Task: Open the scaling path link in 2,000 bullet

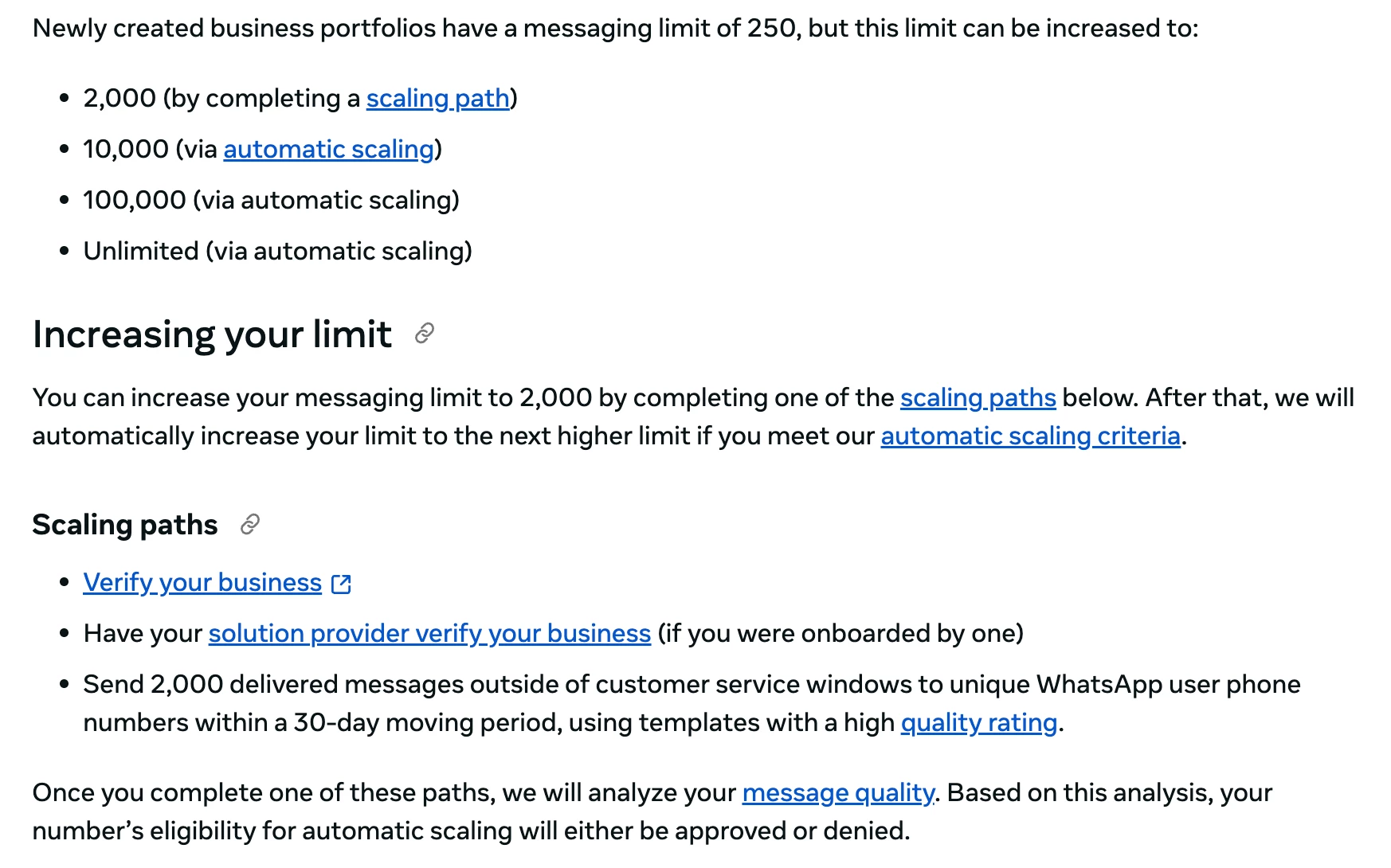Action: pos(437,99)
